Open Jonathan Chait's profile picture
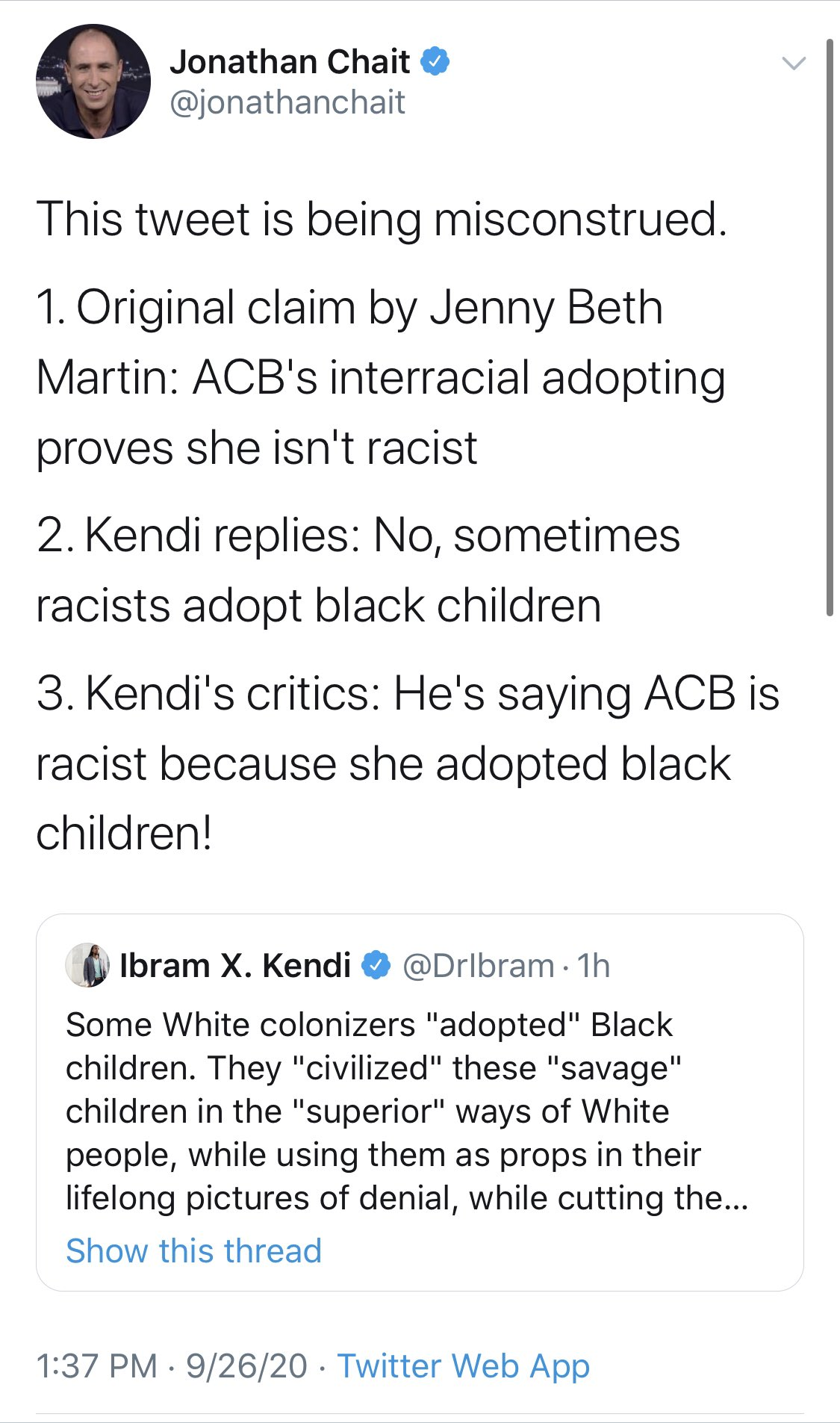 (93, 81)
